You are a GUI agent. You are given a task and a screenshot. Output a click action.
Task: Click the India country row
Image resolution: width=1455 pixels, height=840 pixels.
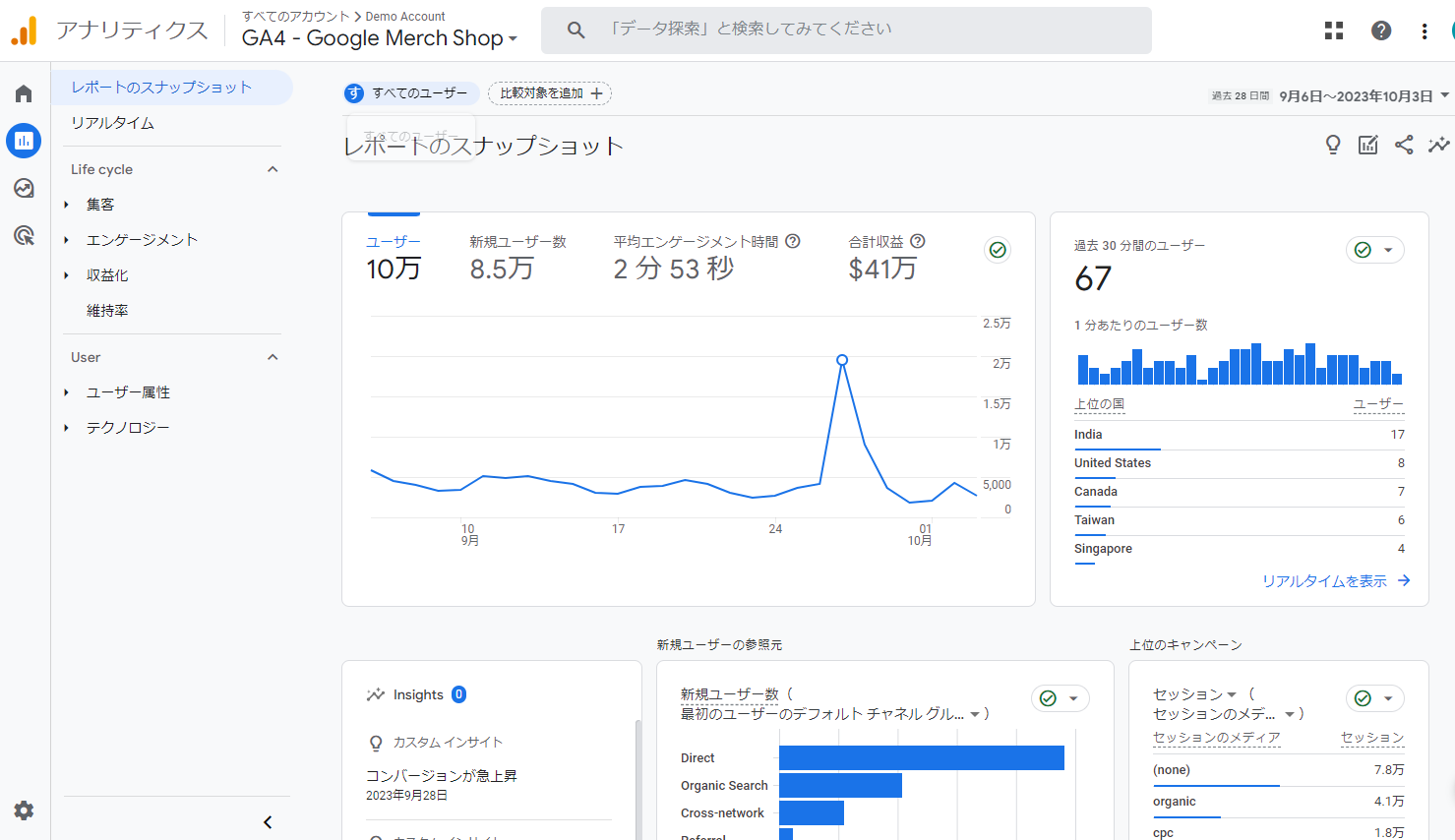[x=1240, y=435]
